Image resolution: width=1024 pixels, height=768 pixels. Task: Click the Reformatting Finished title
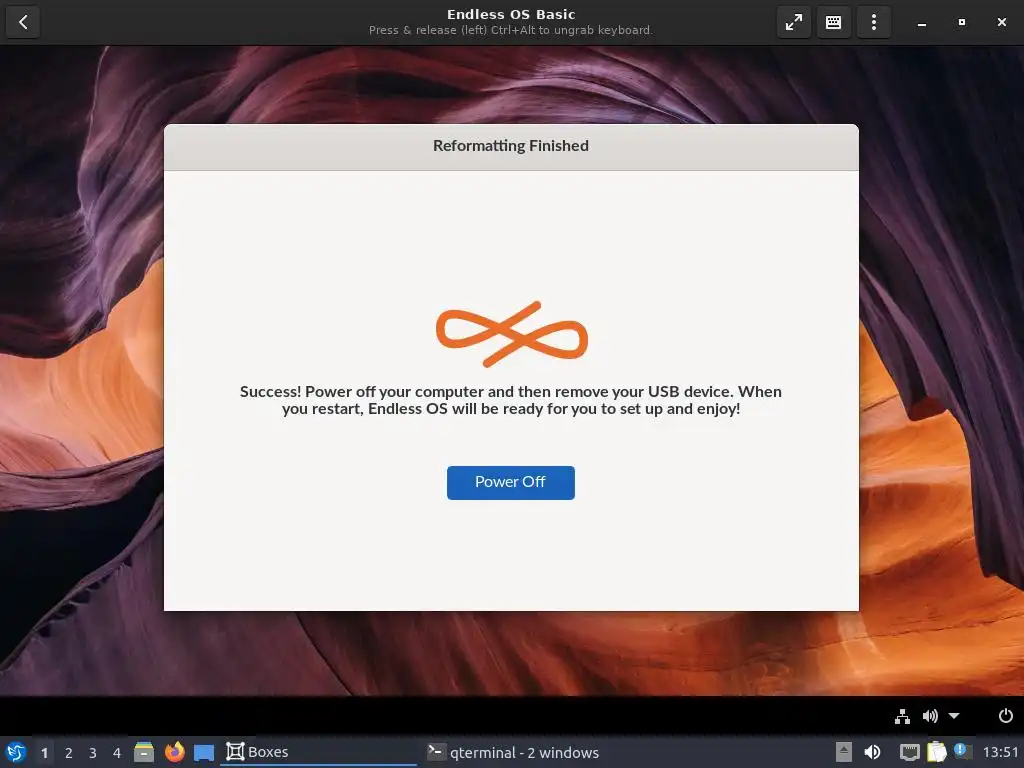pos(511,146)
